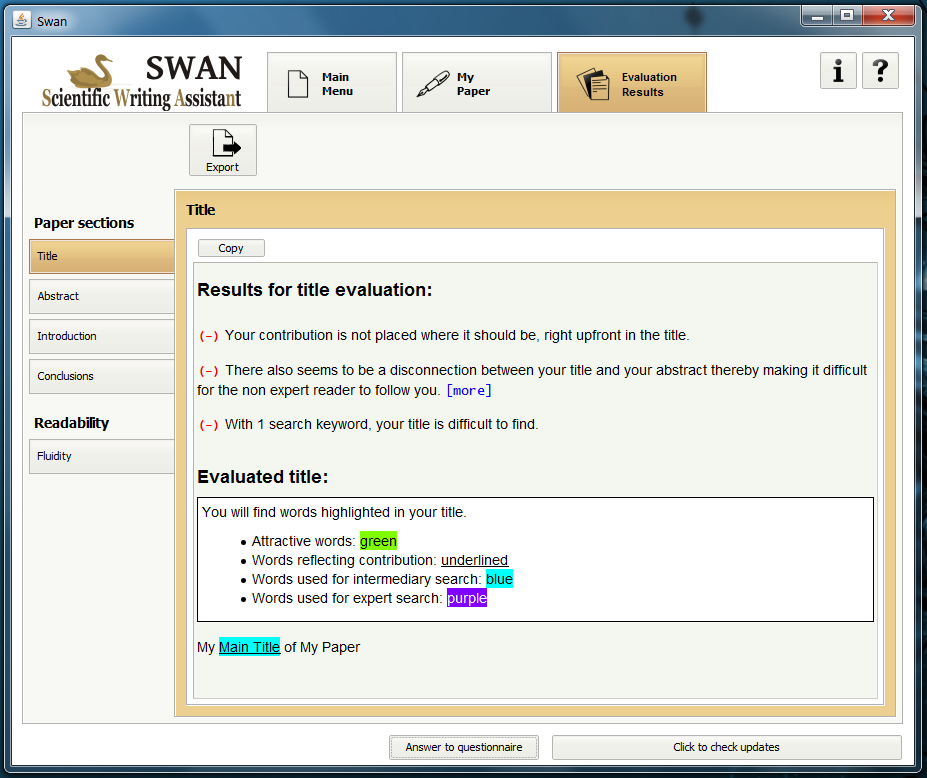Click the green attractive words sample
This screenshot has width=927, height=778.
[x=378, y=541]
